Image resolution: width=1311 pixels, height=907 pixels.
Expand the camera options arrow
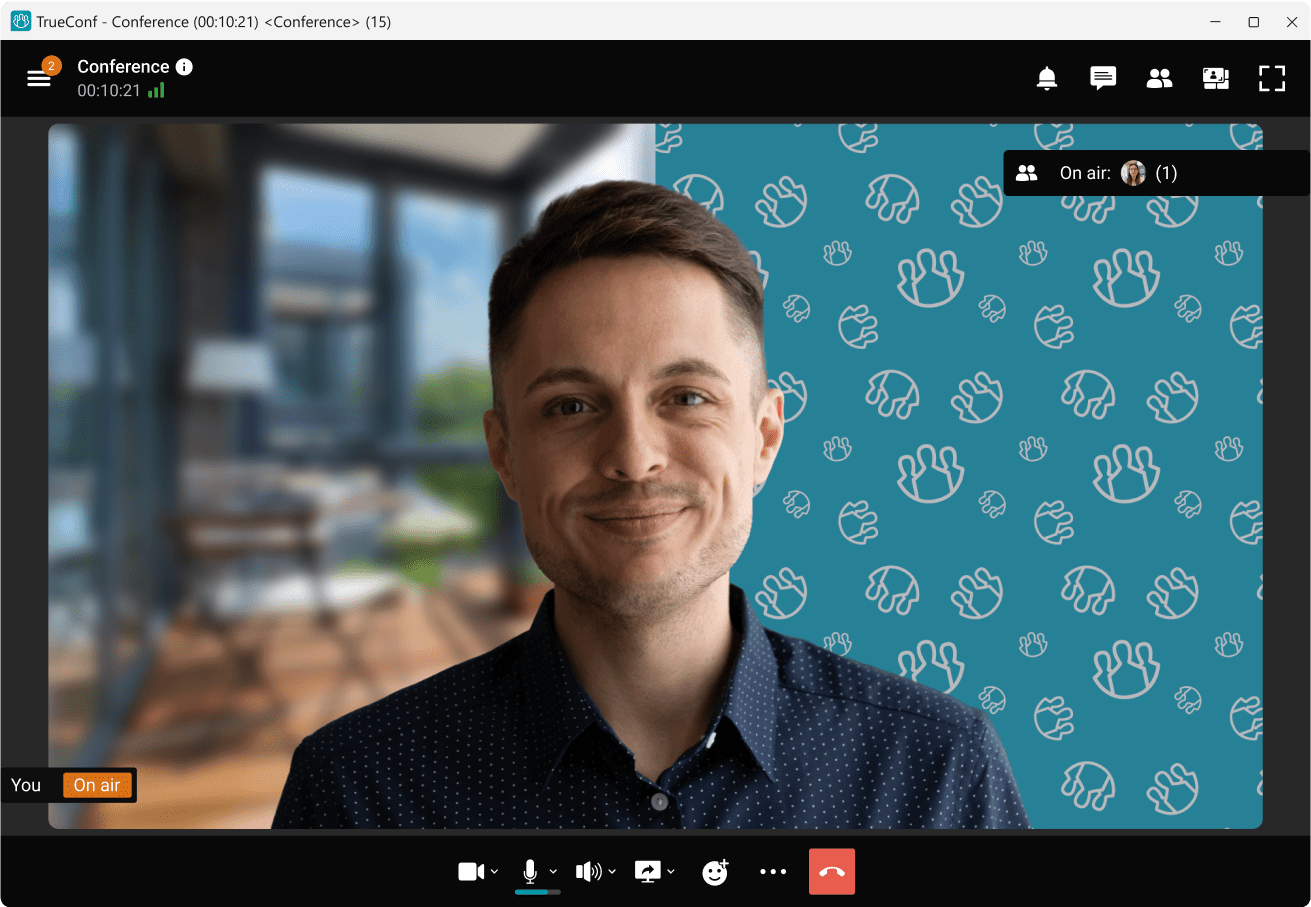tap(495, 872)
